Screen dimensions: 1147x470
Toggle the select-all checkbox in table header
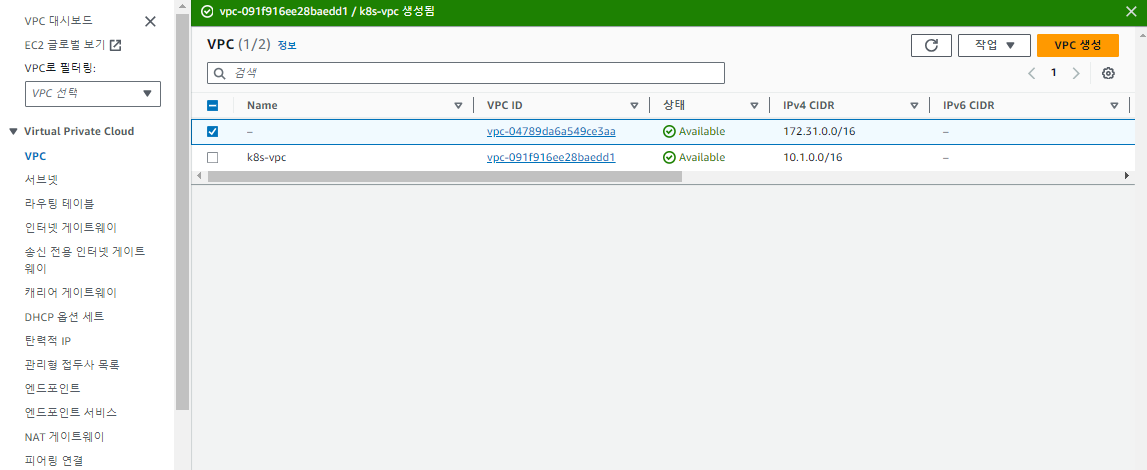click(x=213, y=105)
